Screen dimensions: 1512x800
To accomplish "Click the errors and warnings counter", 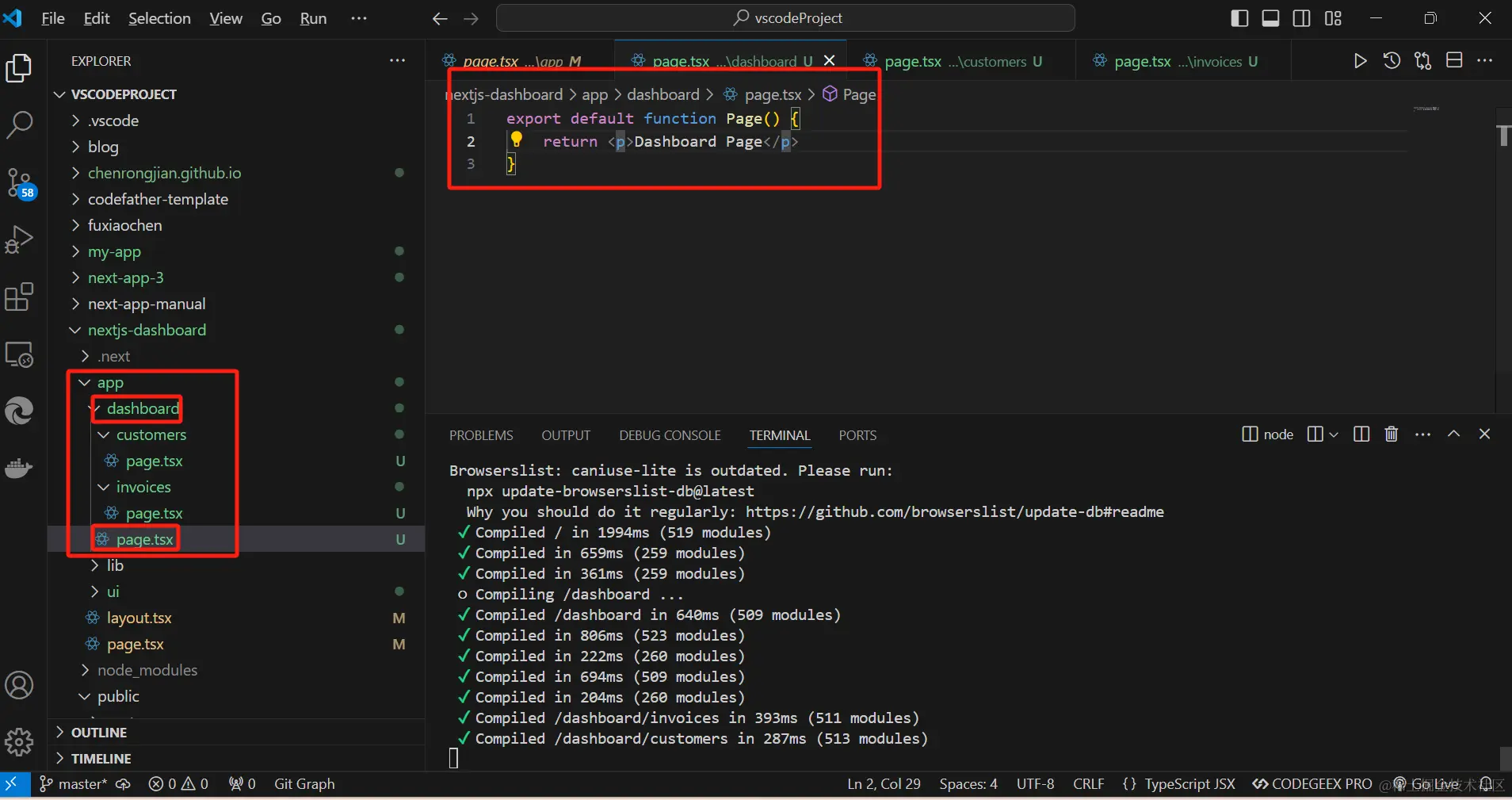I will pyautogui.click(x=178, y=784).
